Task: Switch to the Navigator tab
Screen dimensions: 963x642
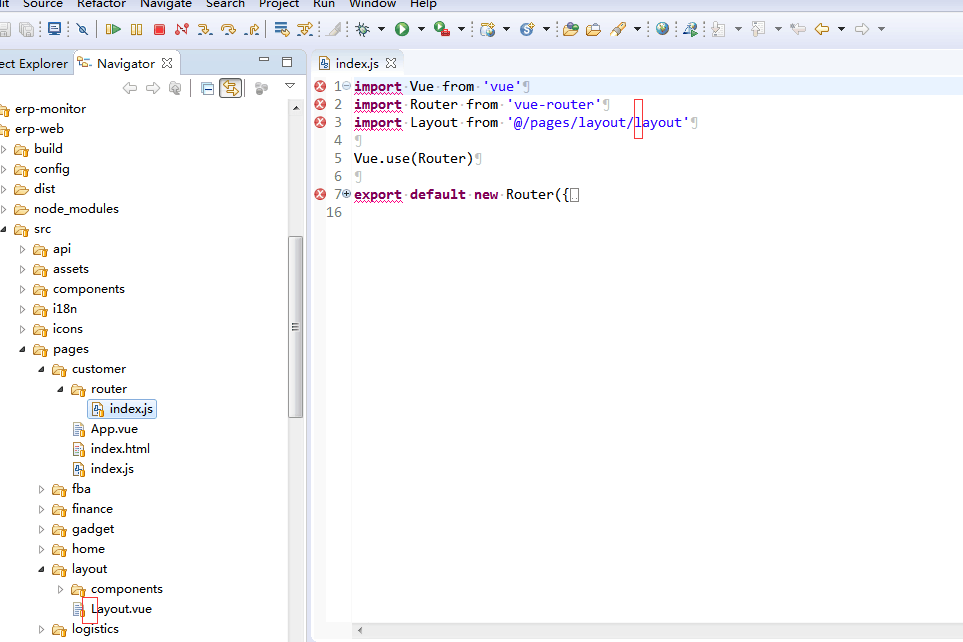Action: click(x=125, y=63)
